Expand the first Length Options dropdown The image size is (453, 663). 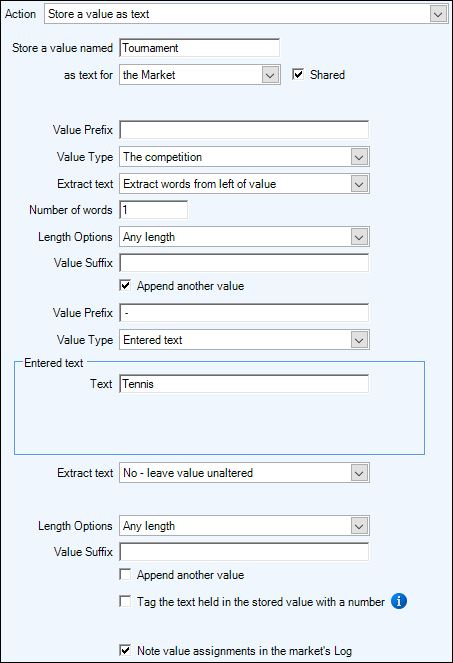[x=244, y=237]
